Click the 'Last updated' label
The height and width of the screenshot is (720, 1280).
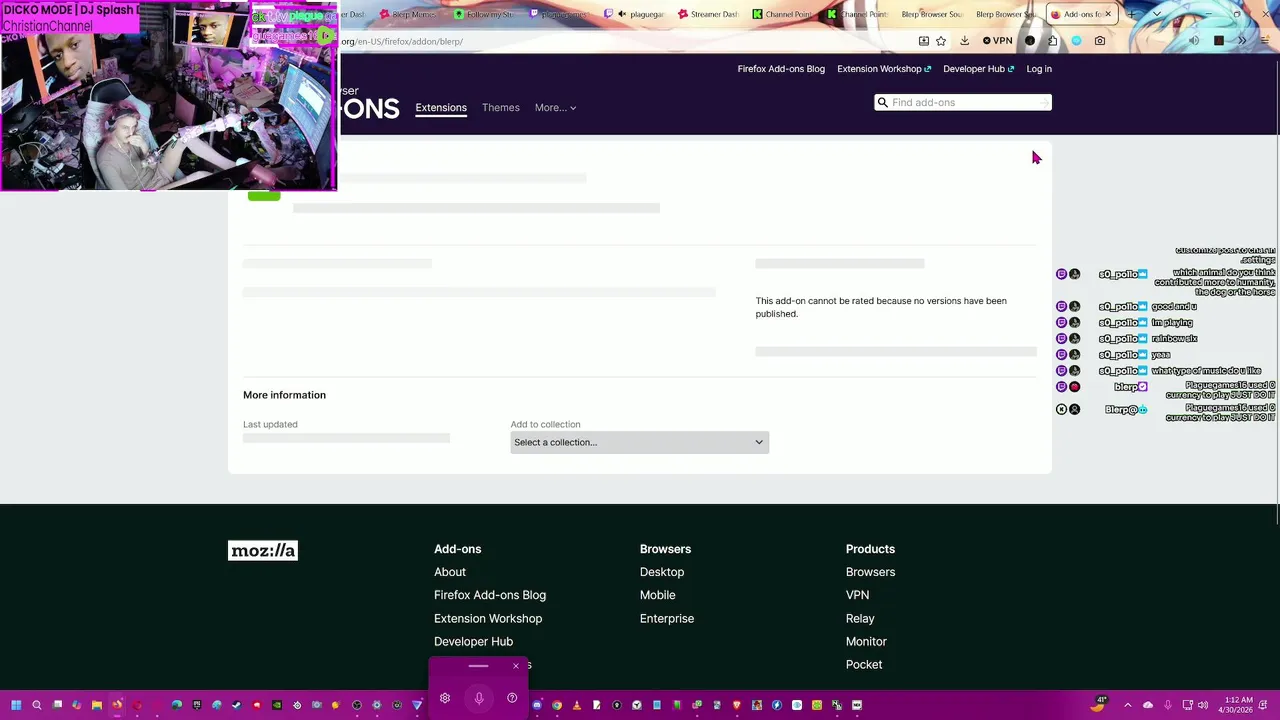270,424
